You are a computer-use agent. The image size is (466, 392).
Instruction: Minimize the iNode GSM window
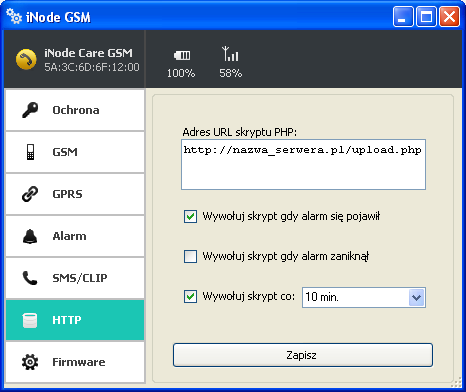tap(403, 17)
